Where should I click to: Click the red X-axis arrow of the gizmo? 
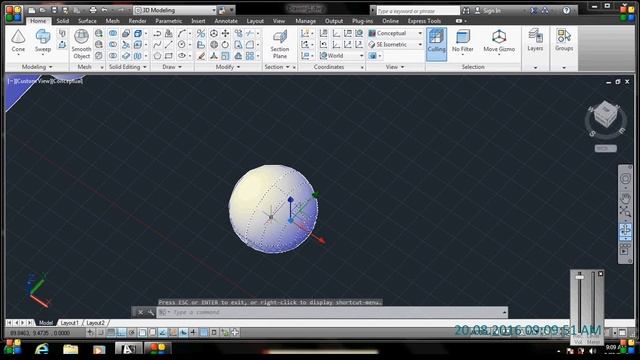(x=321, y=240)
